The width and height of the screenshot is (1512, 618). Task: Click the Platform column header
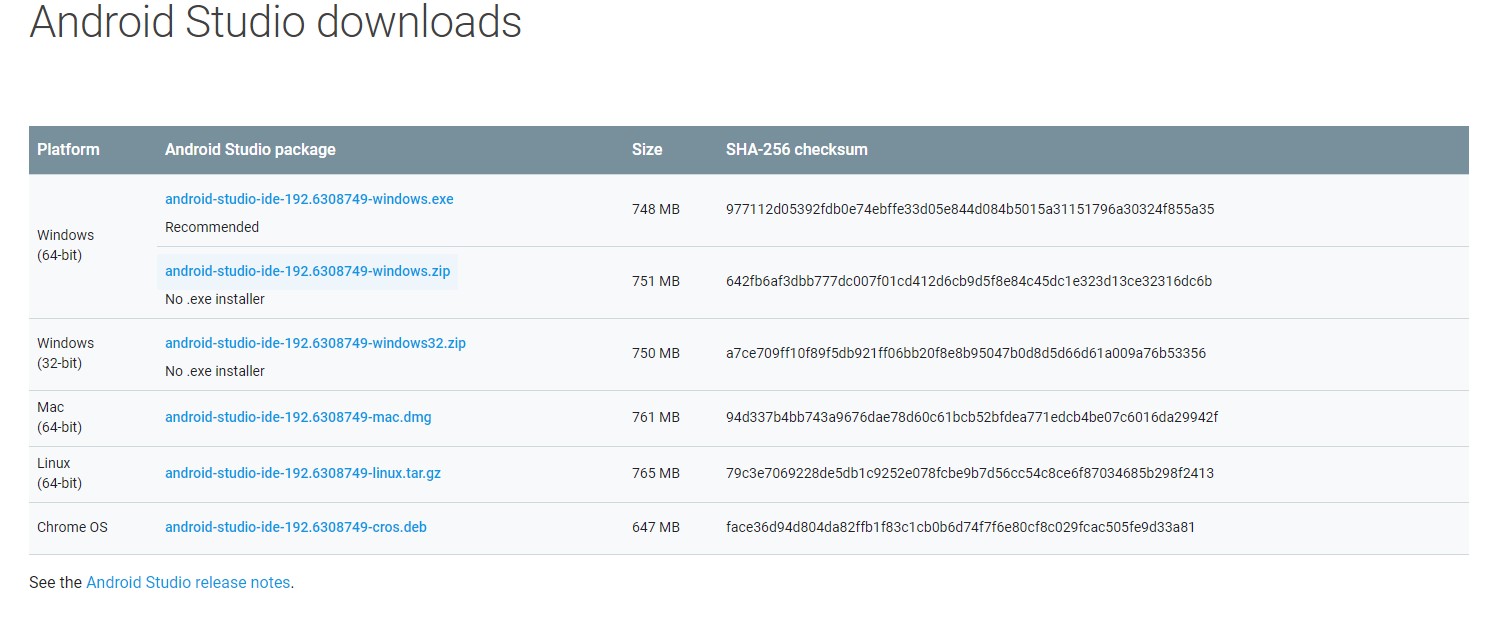68,149
